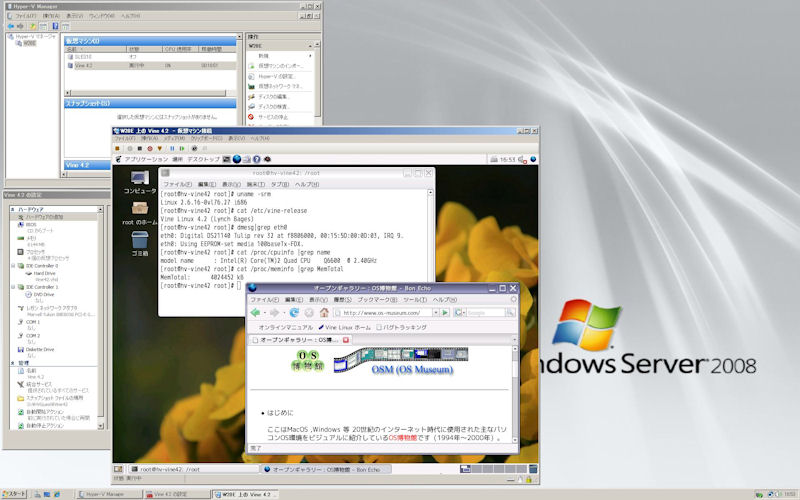
Task: Collapse the IDE Controller 1 node
Action: click(x=13, y=287)
